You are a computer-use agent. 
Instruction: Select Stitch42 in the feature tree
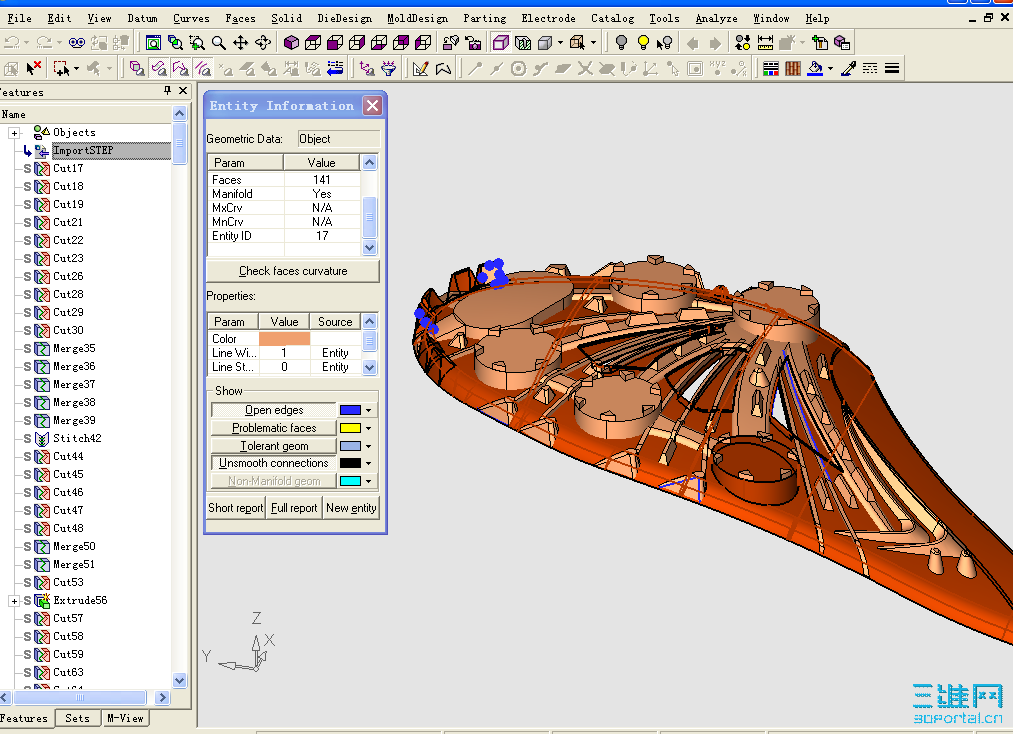(x=77, y=438)
